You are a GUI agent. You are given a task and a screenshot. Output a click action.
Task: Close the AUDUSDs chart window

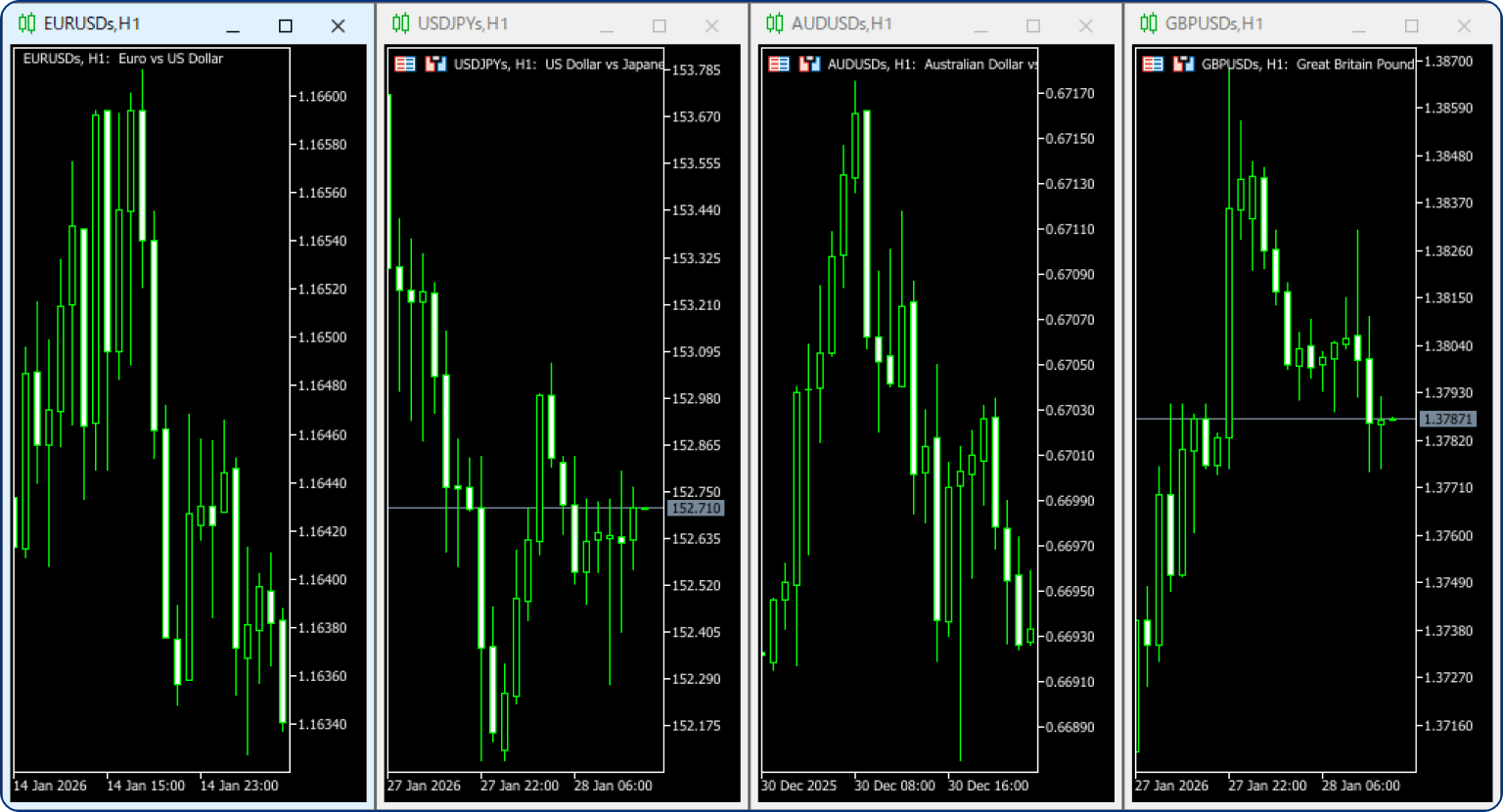(1086, 26)
